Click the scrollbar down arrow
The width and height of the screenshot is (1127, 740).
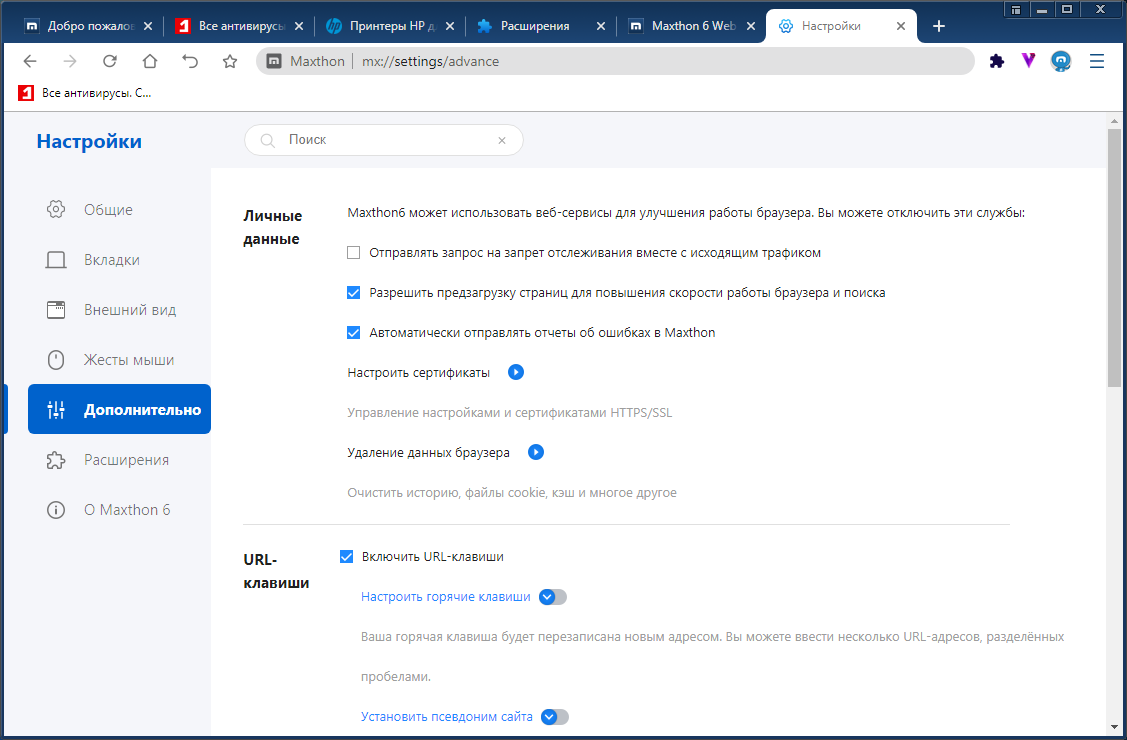point(1114,726)
